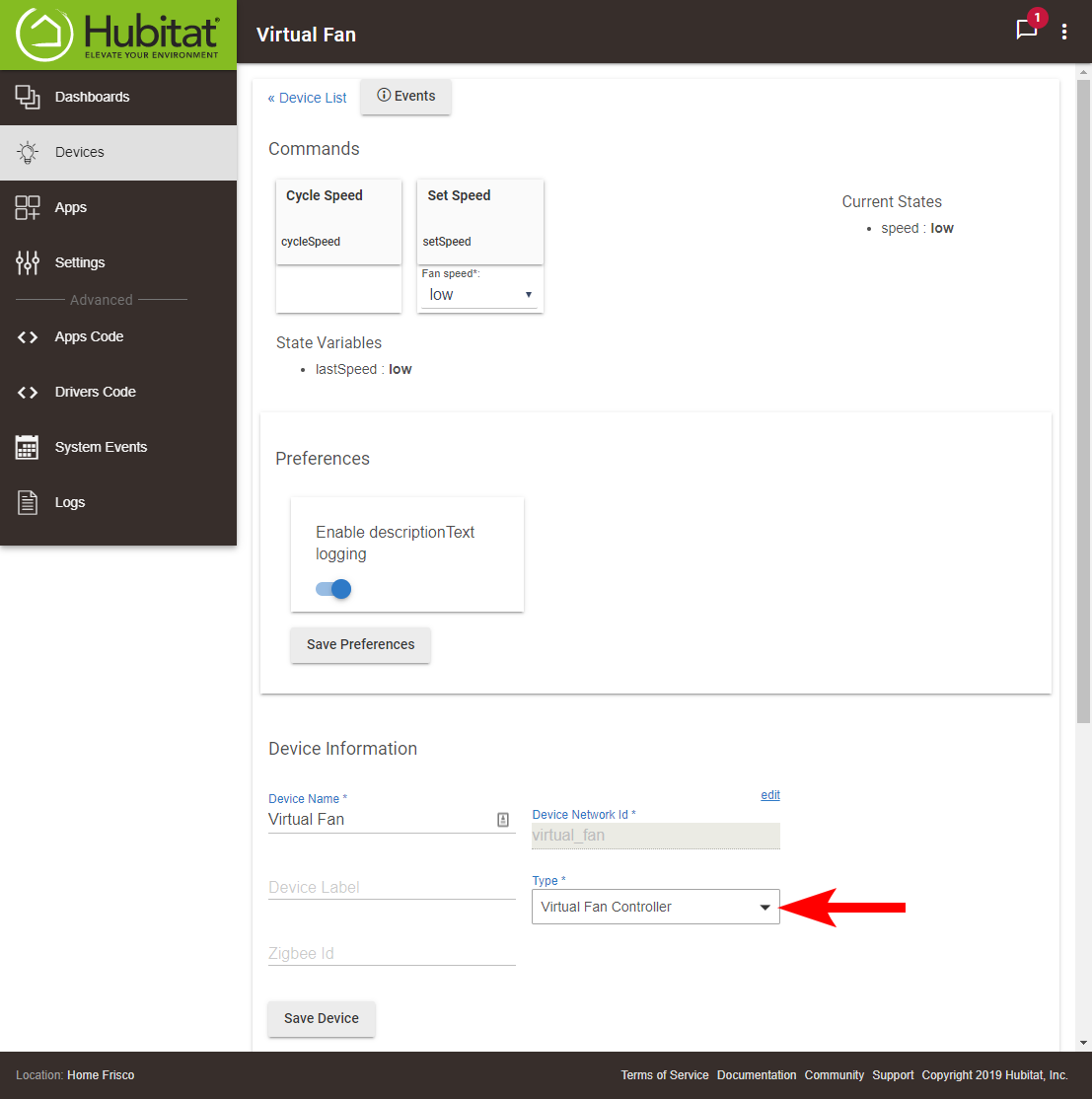Click the Logs document icon
Image resolution: width=1092 pixels, height=1099 pixels.
coord(28,502)
